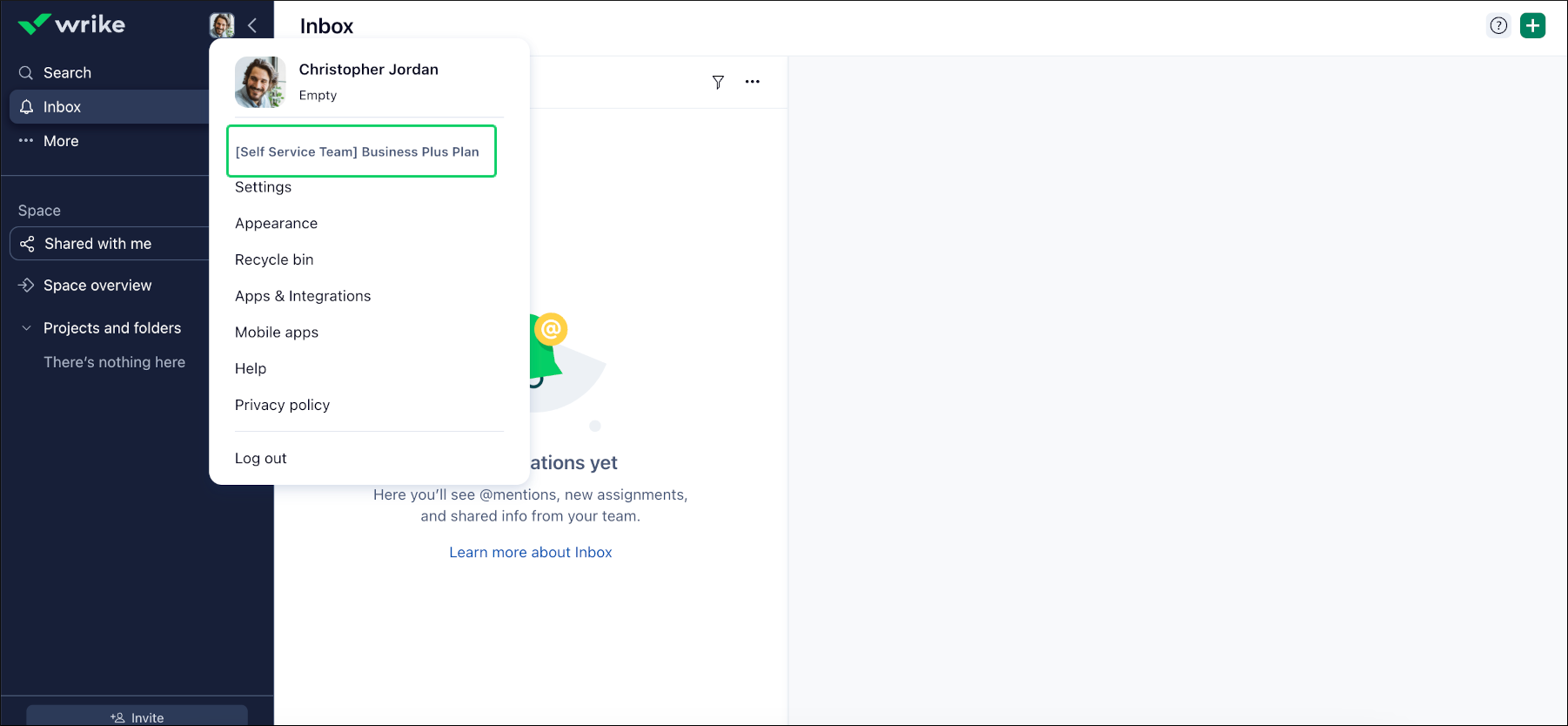Open Recycle bin from the profile menu
This screenshot has width=1568, height=726.
(x=274, y=259)
